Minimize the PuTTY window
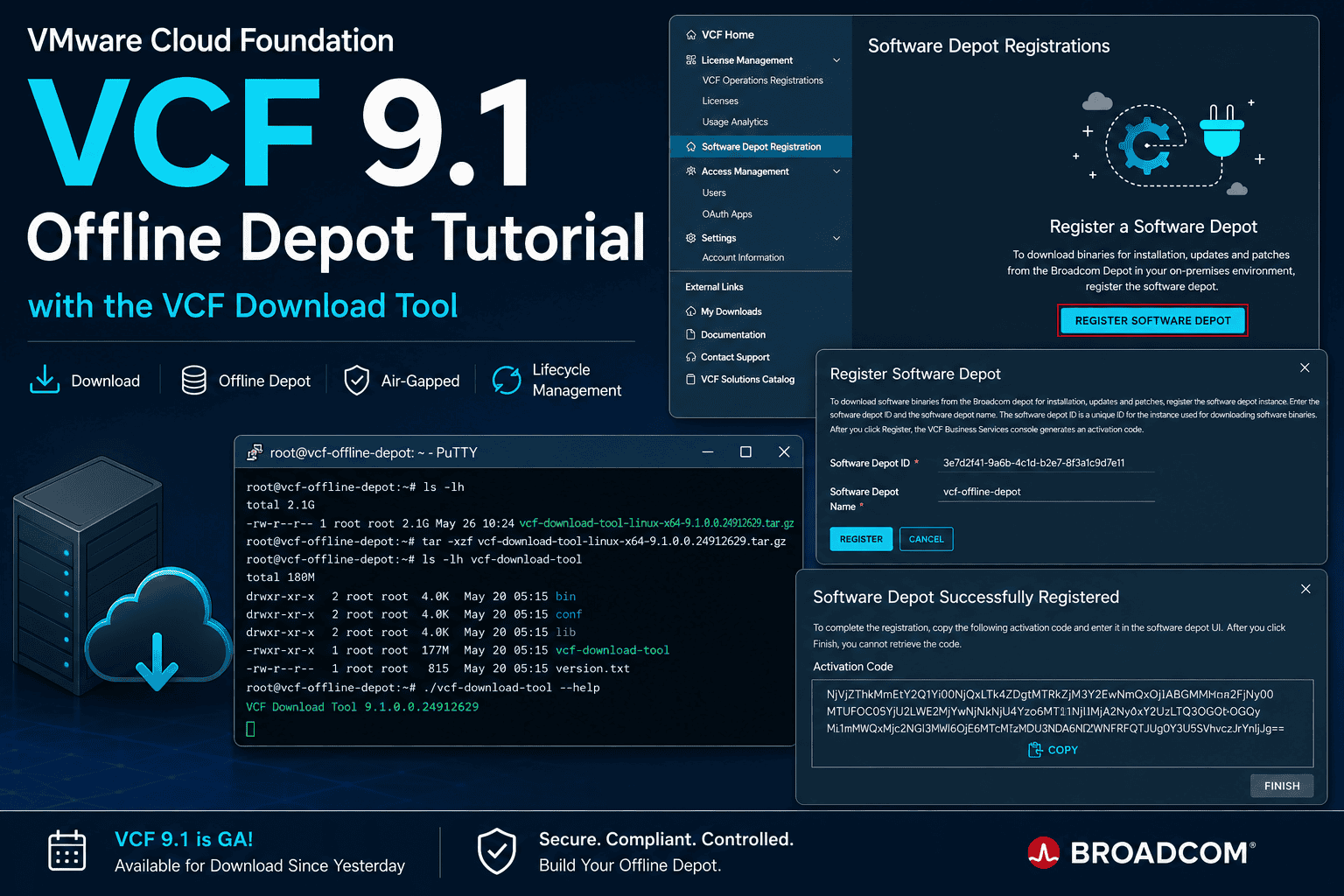The width and height of the screenshot is (1344, 896). (707, 451)
